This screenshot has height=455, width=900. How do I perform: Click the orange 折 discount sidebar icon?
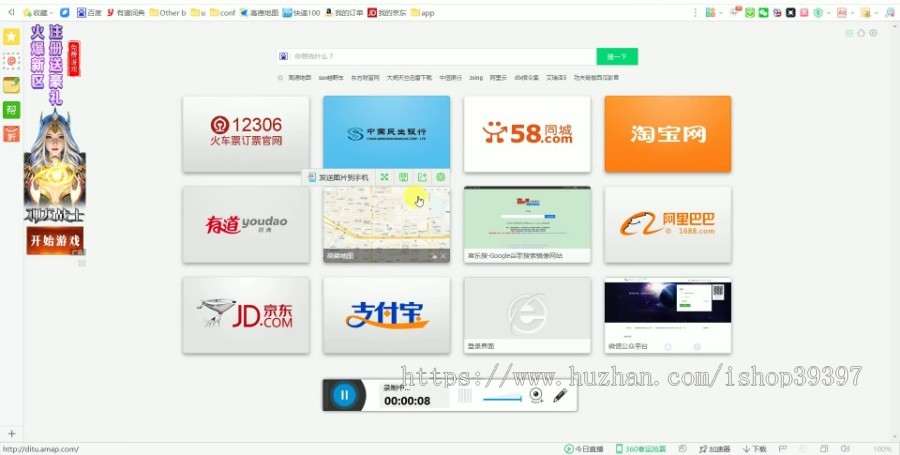[11, 134]
